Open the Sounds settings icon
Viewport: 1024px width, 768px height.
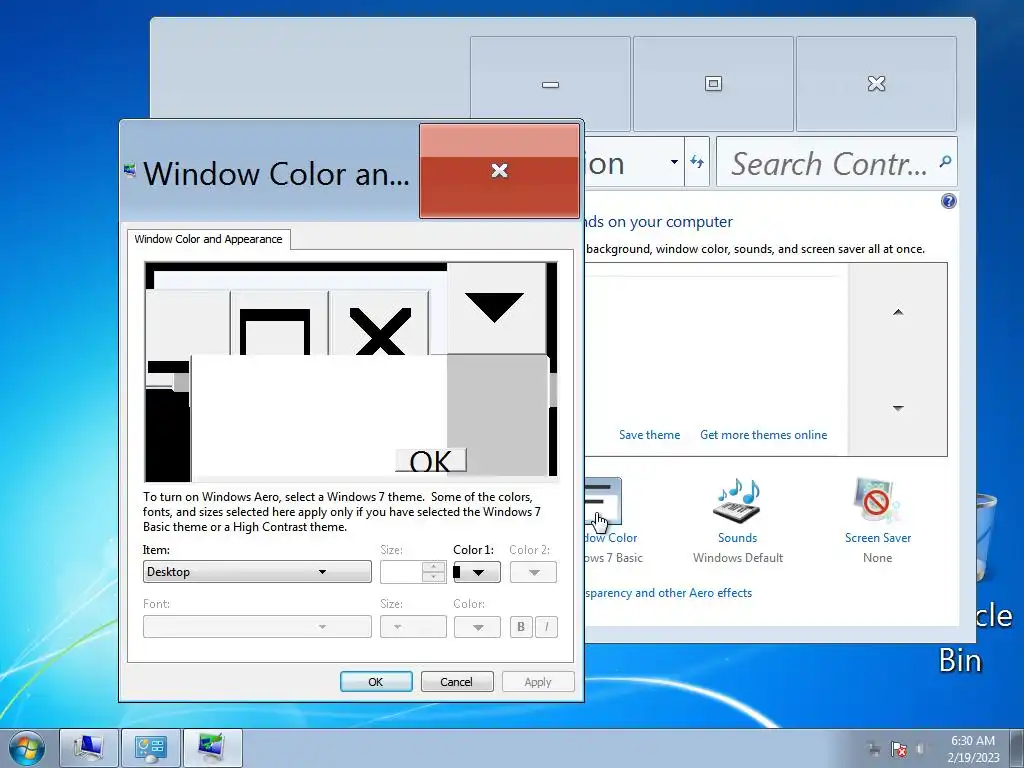737,501
